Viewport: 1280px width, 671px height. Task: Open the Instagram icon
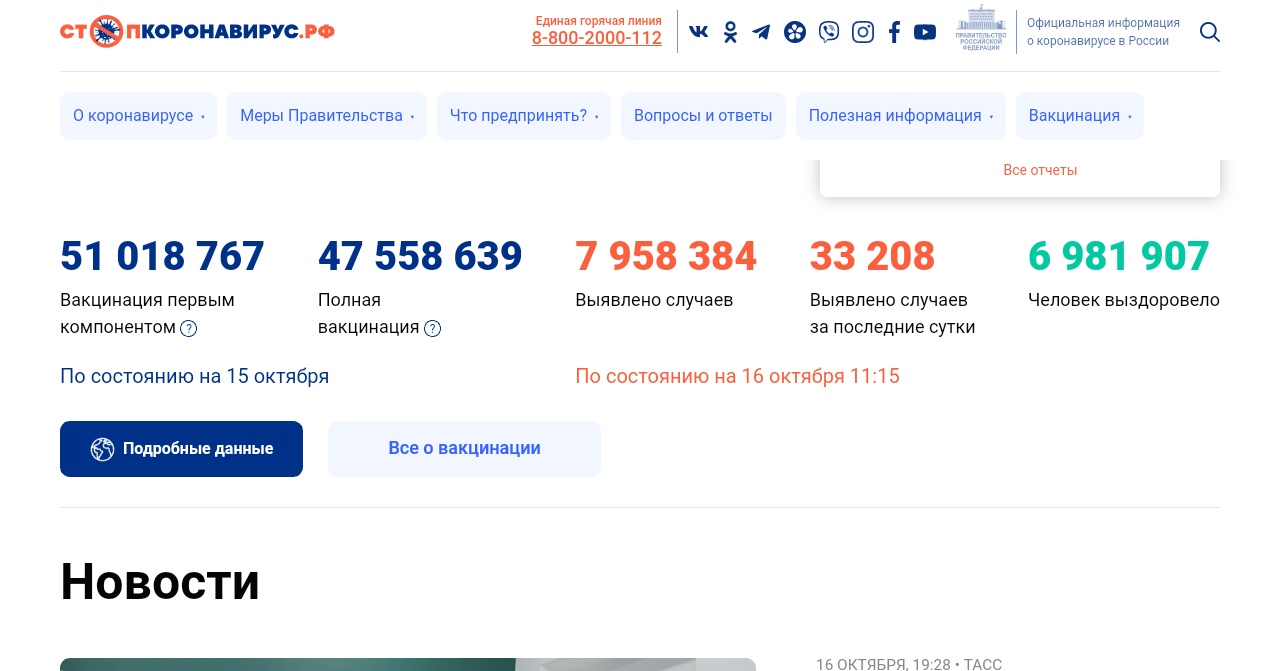coord(862,32)
